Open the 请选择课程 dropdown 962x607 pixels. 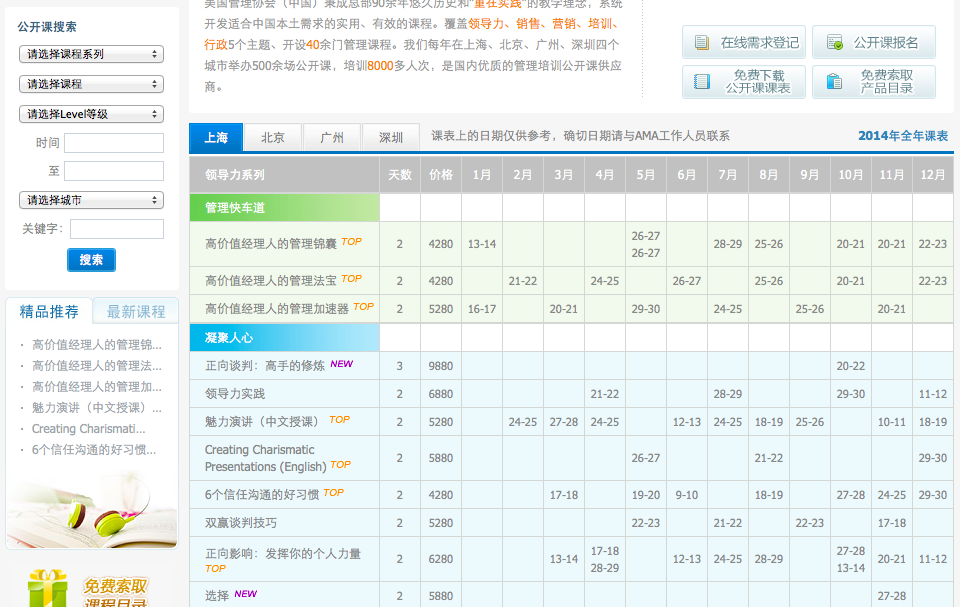point(91,84)
